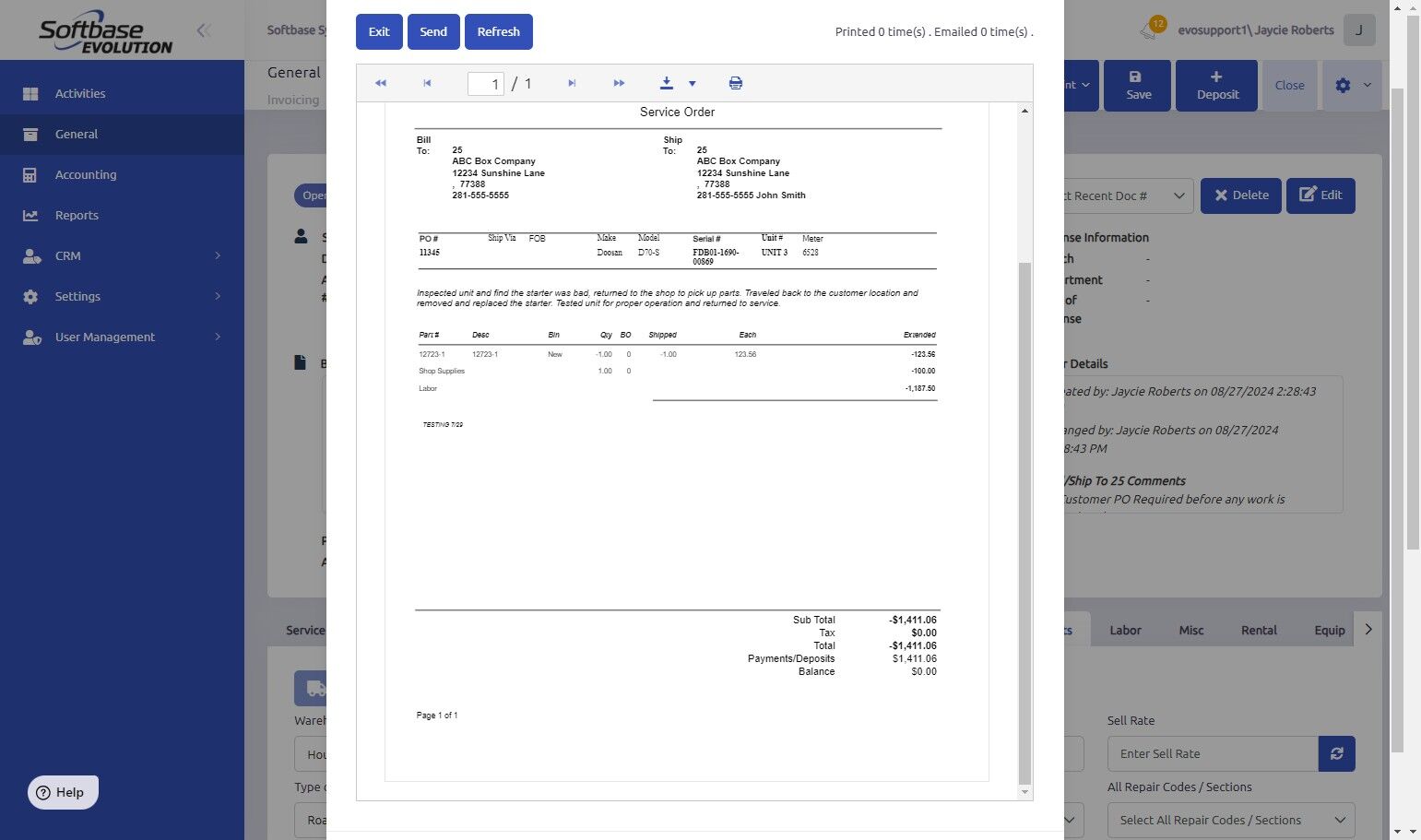Send the service order by email

[x=433, y=31]
